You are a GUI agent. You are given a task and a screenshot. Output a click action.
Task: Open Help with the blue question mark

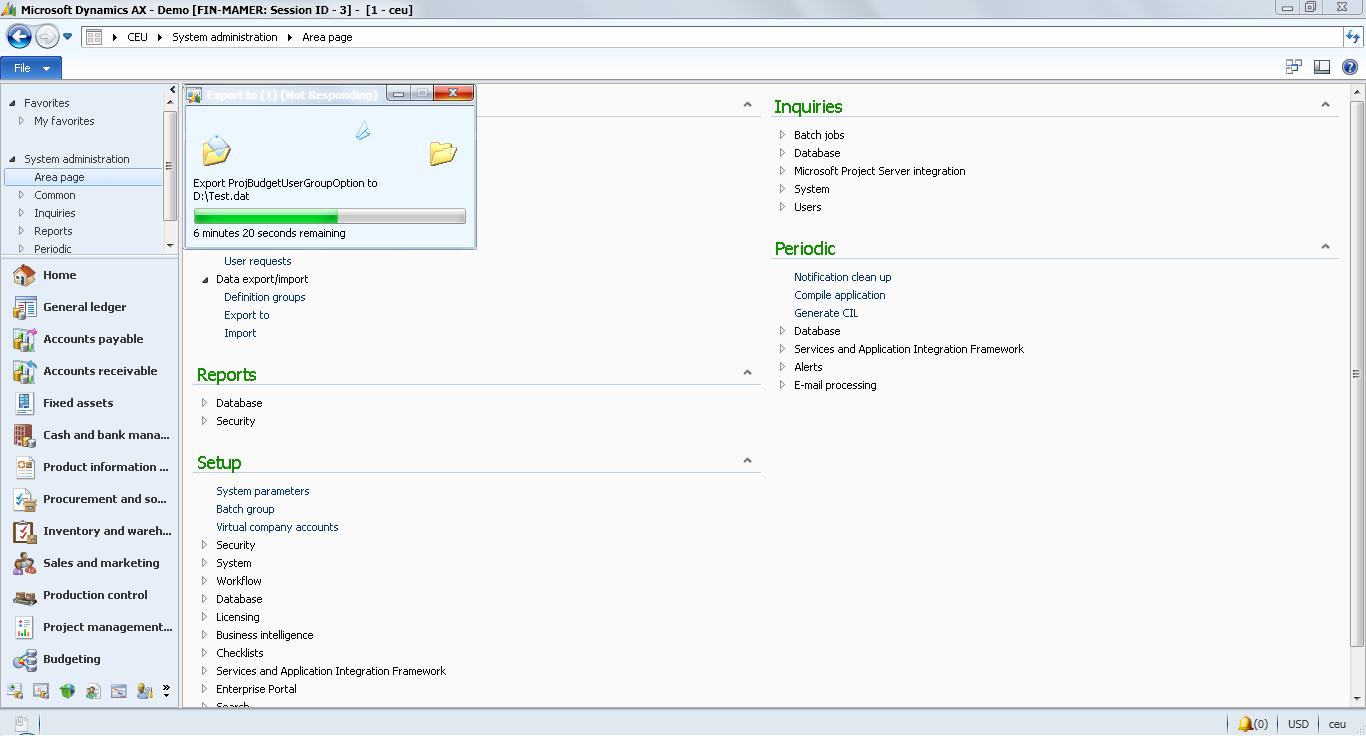point(1350,67)
